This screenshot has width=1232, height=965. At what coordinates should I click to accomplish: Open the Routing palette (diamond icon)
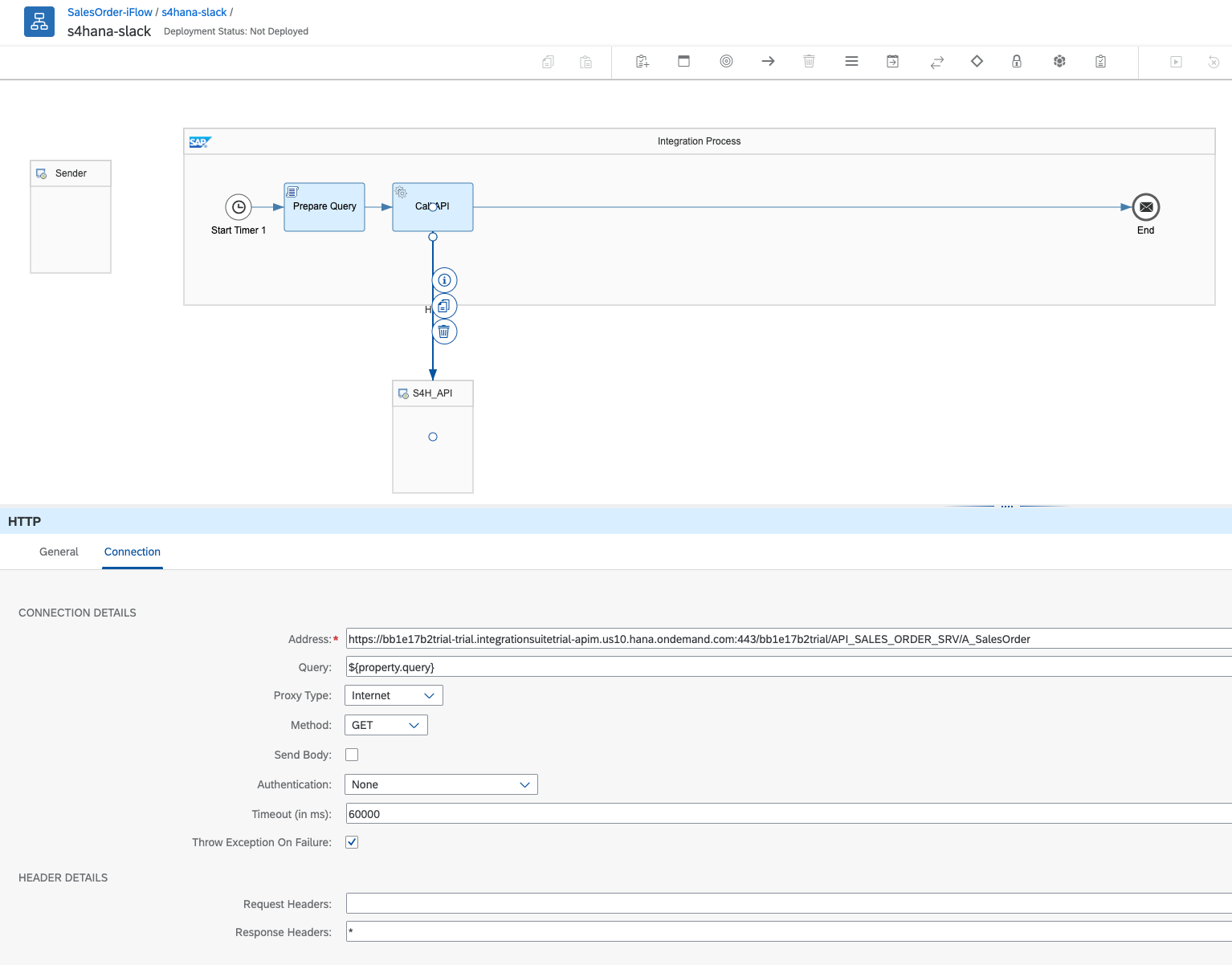point(977,61)
